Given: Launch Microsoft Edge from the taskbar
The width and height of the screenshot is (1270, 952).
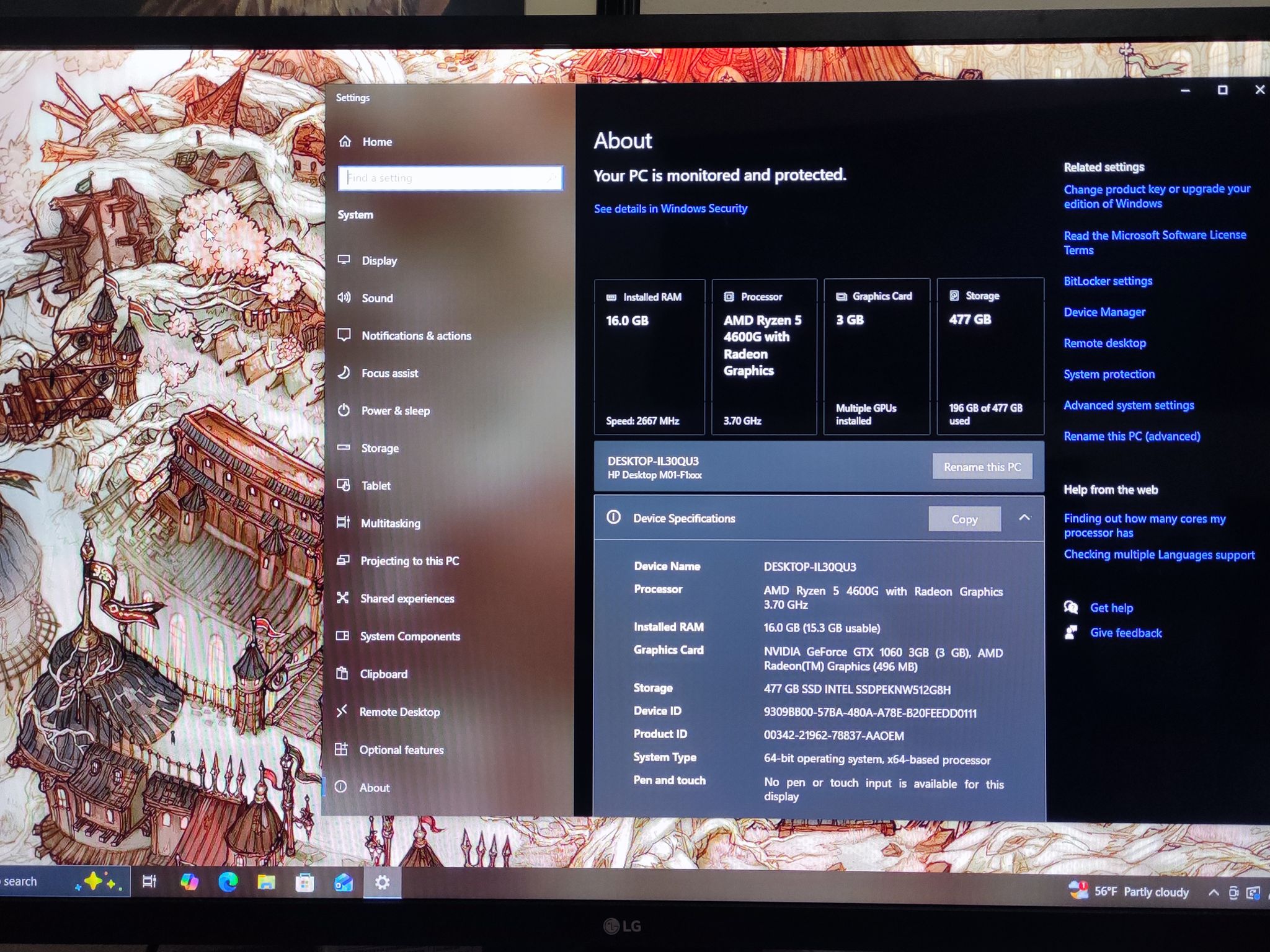Looking at the screenshot, I should point(228,881).
